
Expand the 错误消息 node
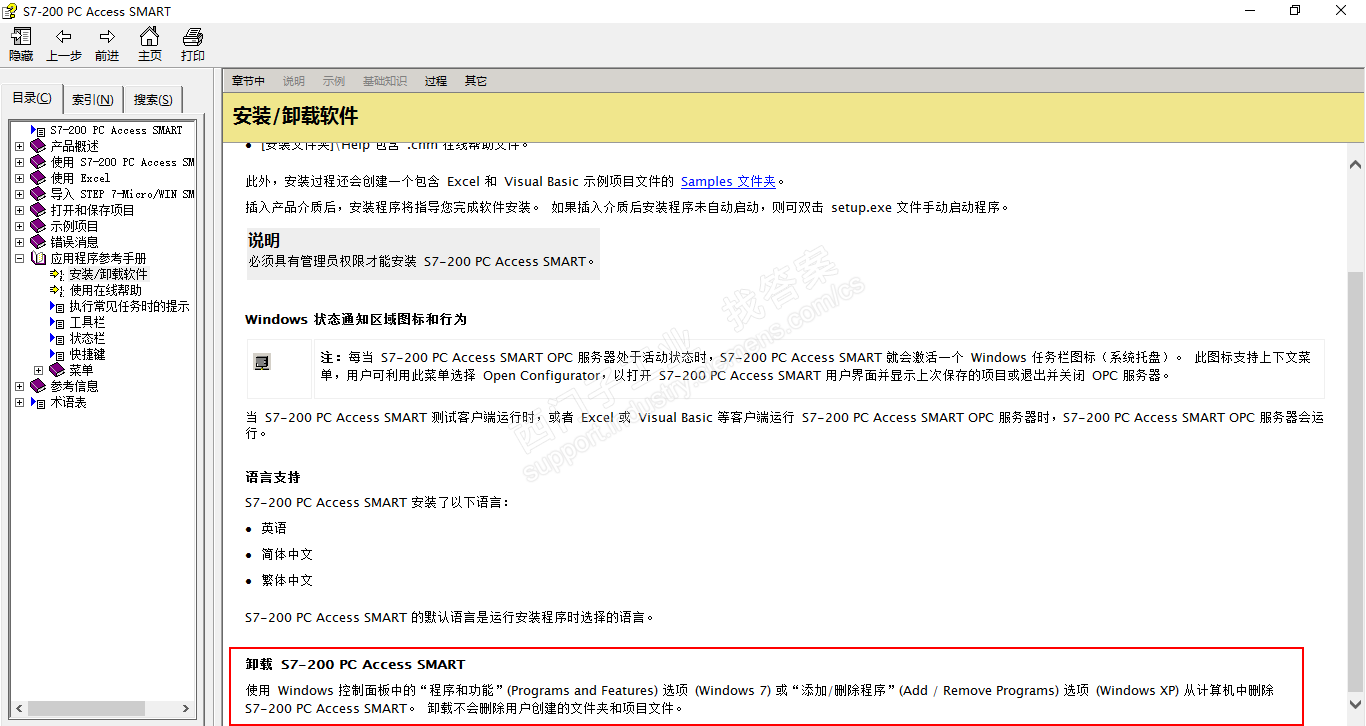point(19,242)
